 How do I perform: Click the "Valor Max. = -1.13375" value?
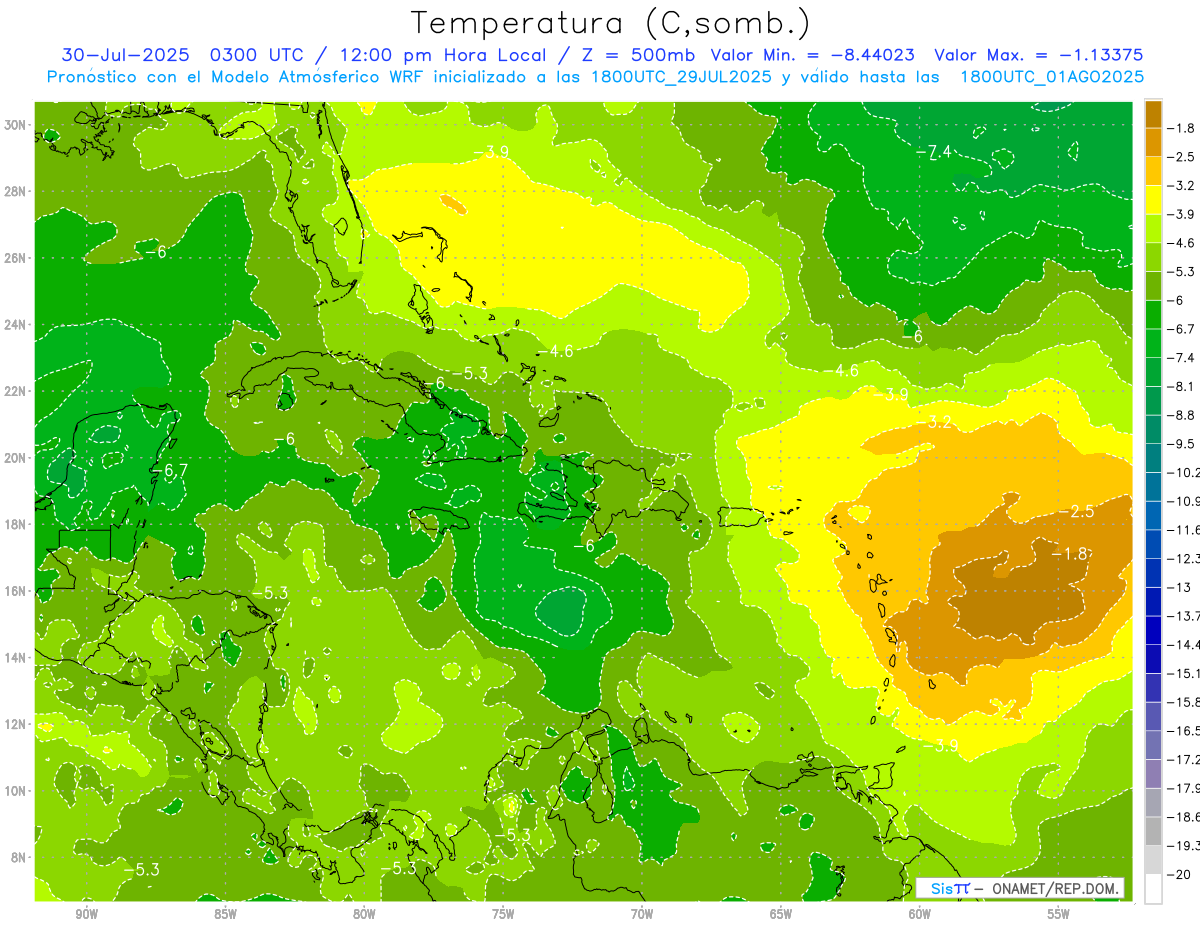click(x=1038, y=55)
